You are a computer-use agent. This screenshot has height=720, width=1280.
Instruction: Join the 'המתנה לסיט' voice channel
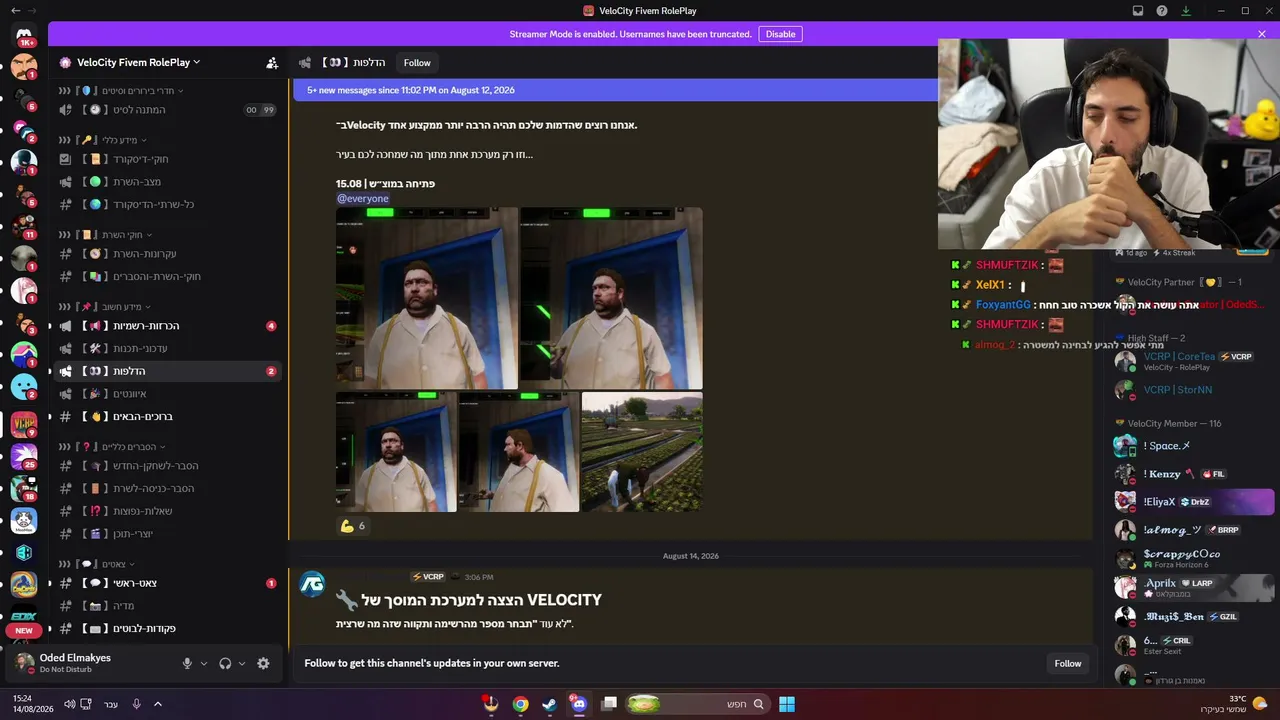pyautogui.click(x=167, y=110)
